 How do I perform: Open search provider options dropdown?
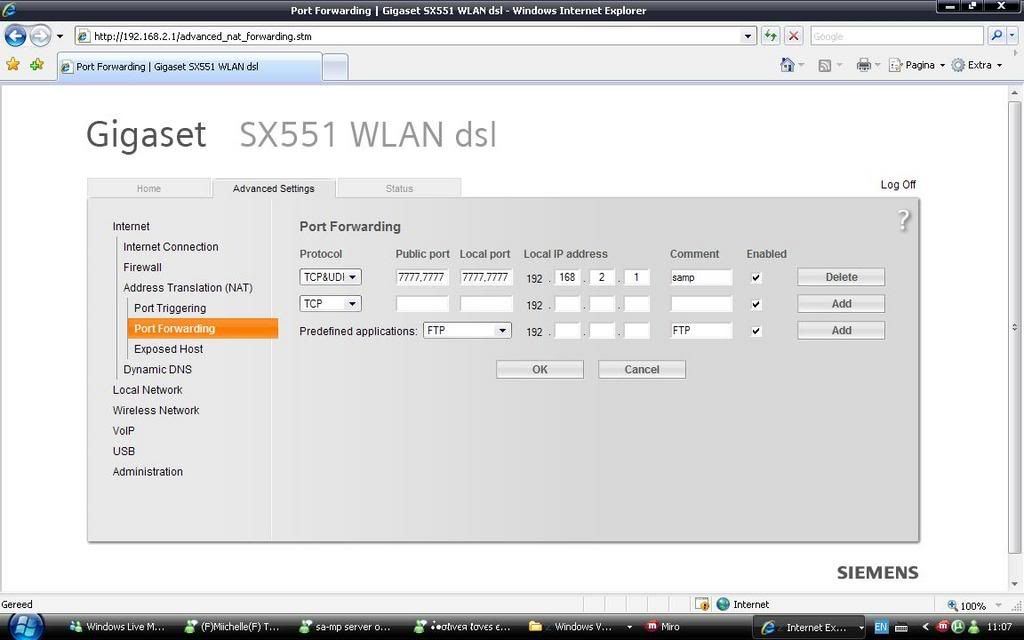click(x=1012, y=36)
